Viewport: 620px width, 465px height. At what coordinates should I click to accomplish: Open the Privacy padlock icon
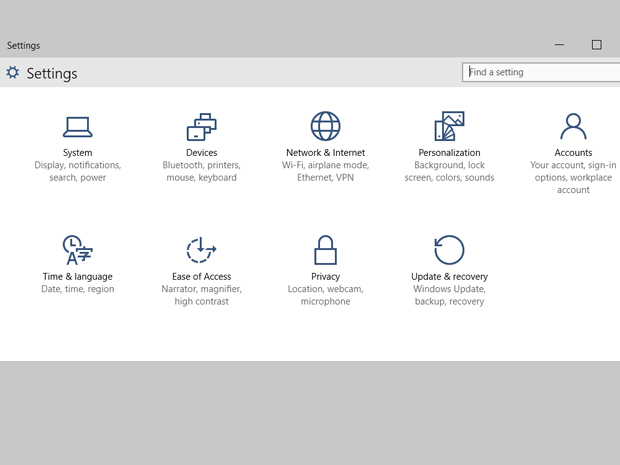point(325,250)
